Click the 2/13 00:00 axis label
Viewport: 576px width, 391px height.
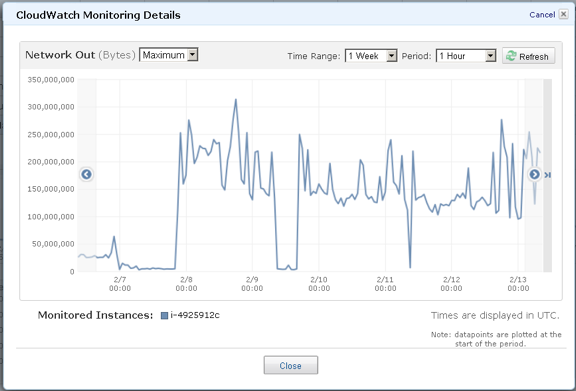coord(518,284)
